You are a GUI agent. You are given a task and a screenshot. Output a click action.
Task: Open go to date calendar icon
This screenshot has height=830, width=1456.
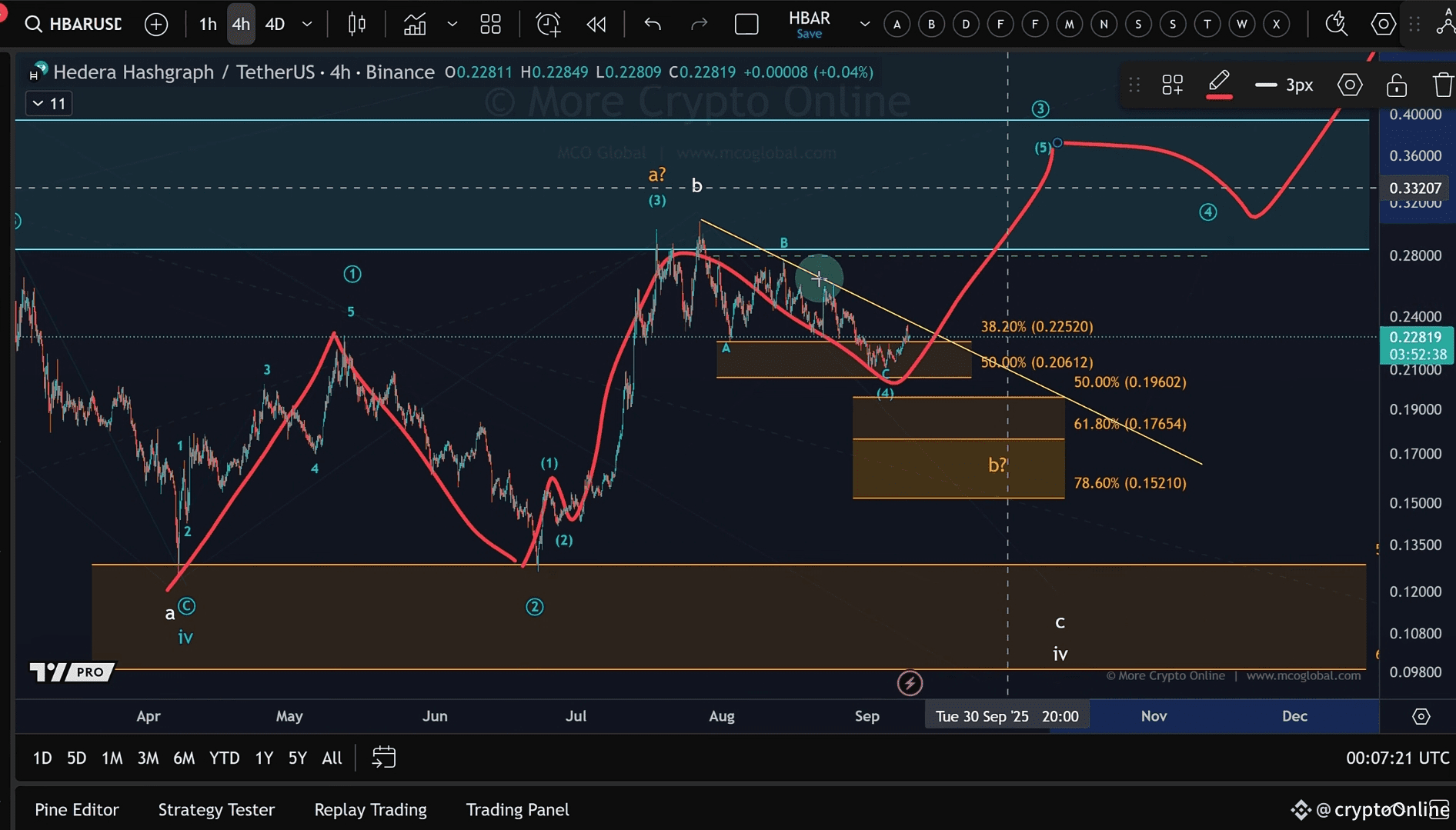[x=383, y=758]
